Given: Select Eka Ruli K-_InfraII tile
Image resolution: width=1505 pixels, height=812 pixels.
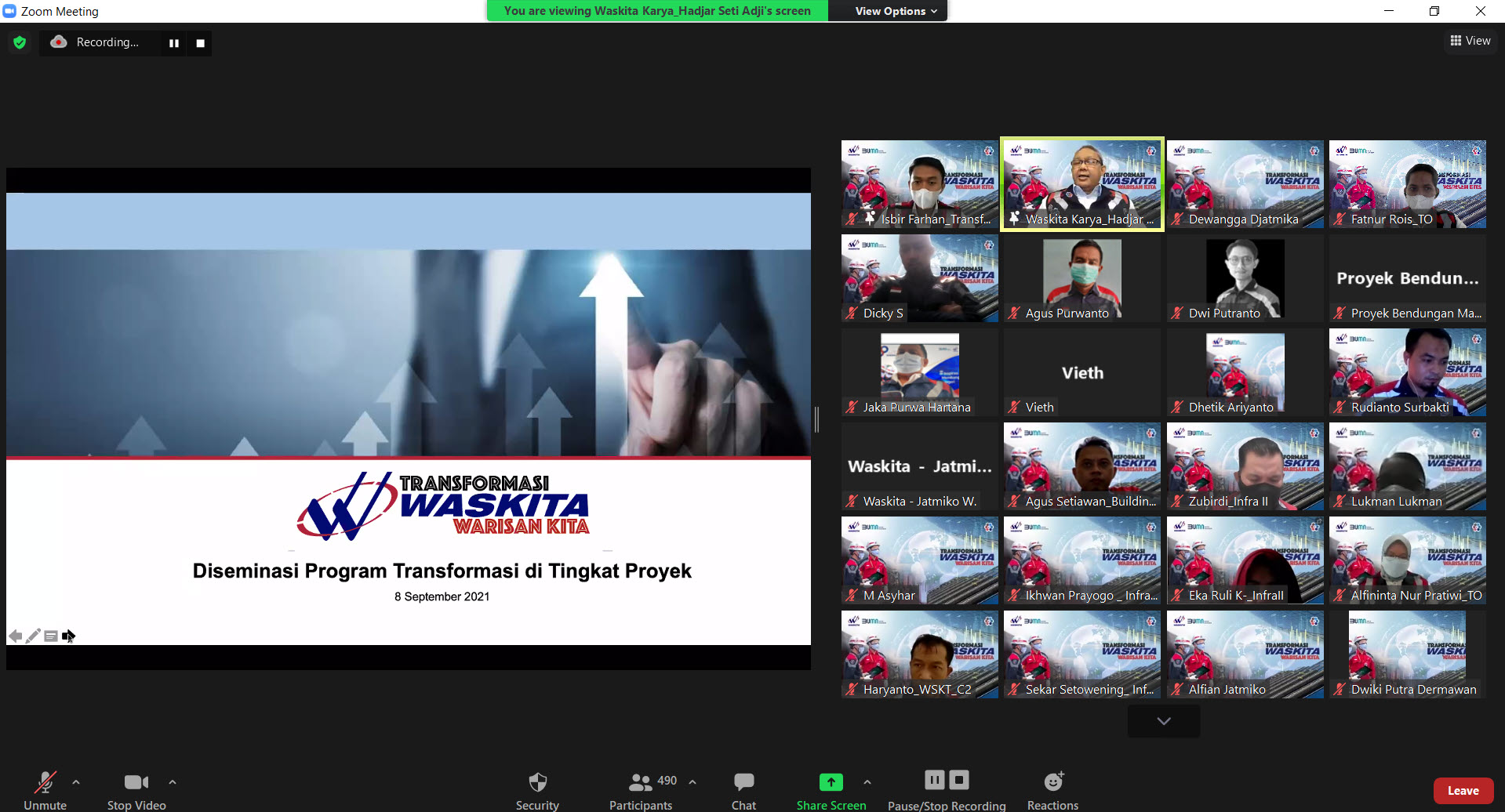Looking at the screenshot, I should tap(1245, 560).
